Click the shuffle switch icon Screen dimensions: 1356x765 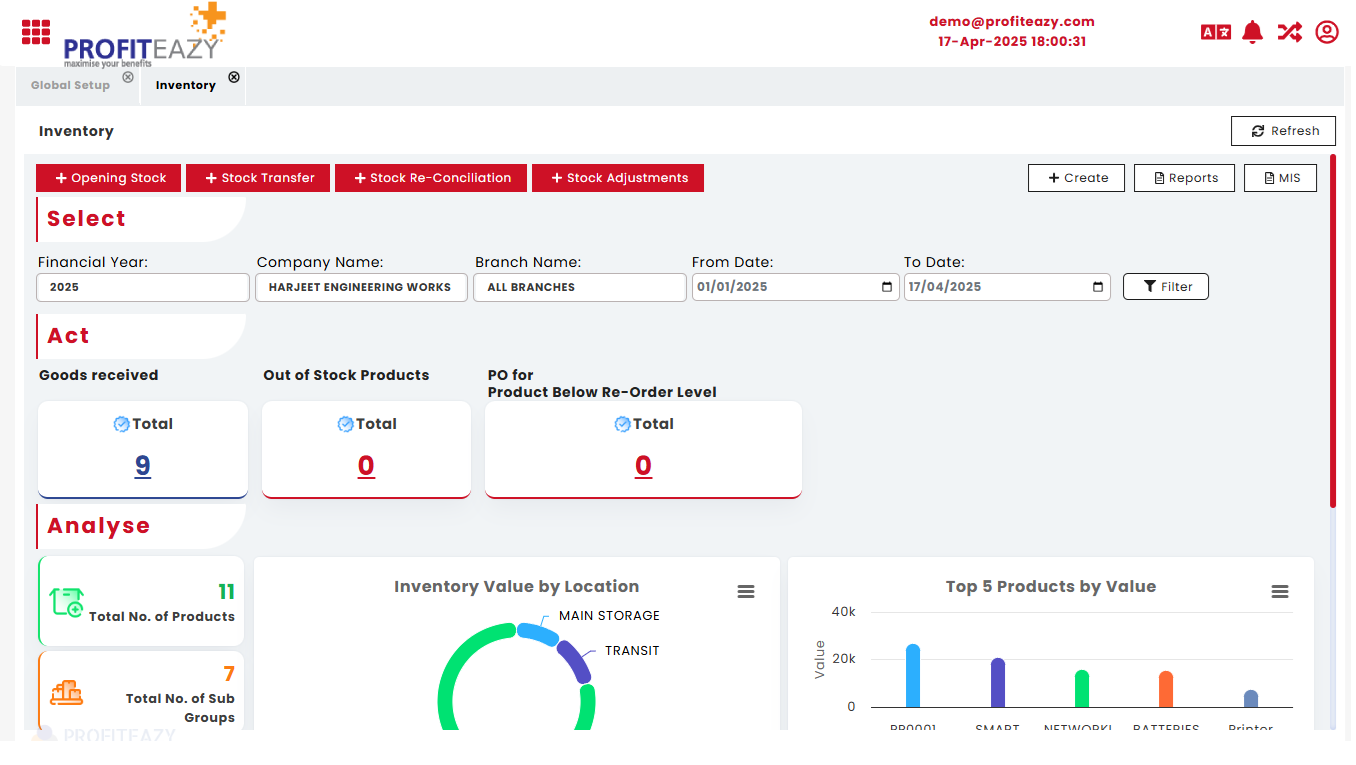1289,32
